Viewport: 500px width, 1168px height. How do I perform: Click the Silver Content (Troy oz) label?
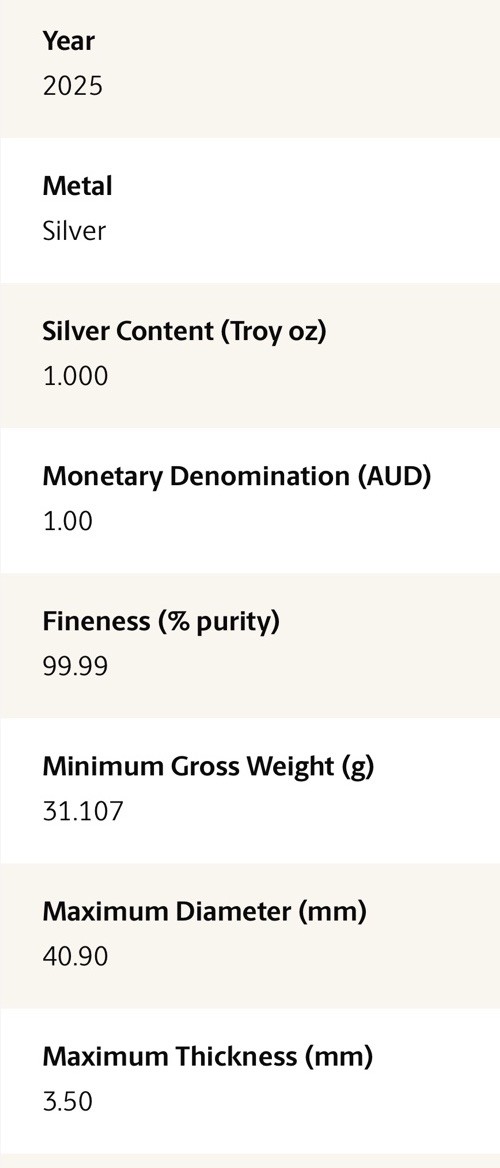[x=184, y=331]
